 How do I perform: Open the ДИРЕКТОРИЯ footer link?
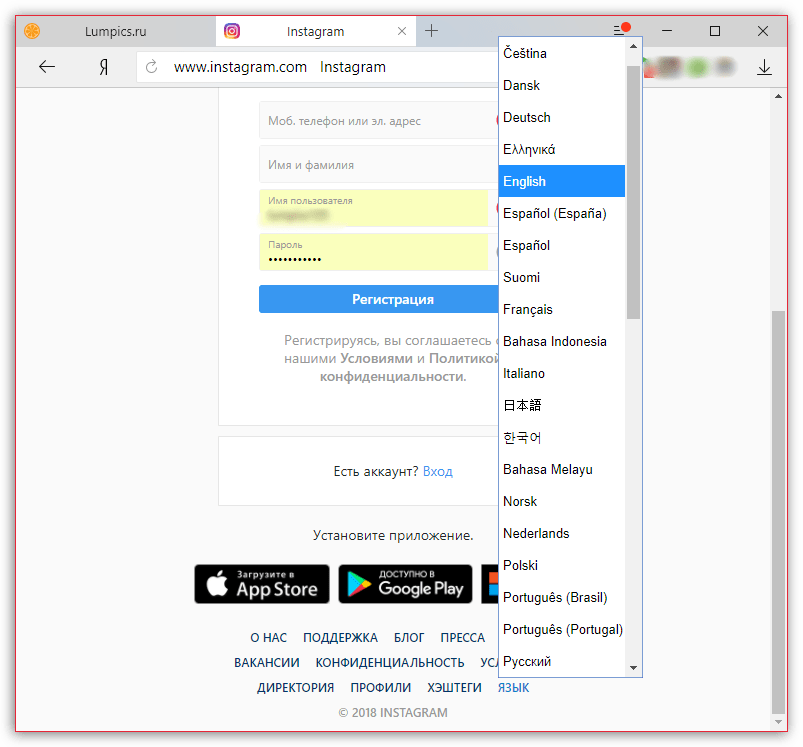(x=295, y=688)
